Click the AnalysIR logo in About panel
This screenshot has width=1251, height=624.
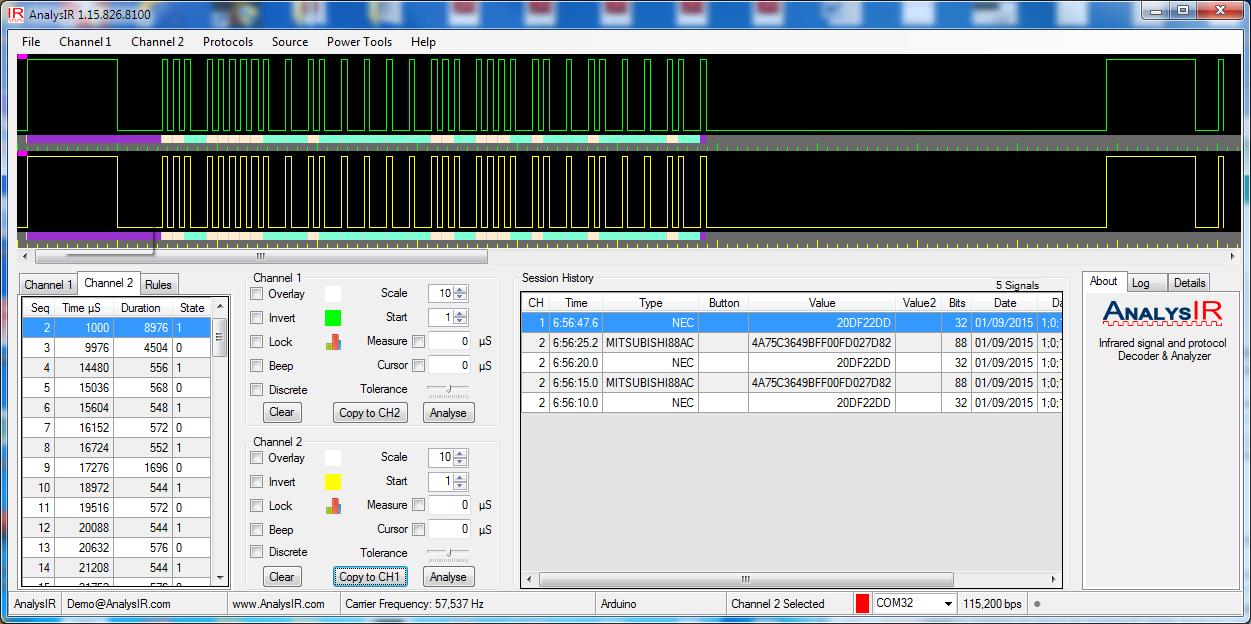tap(1162, 314)
